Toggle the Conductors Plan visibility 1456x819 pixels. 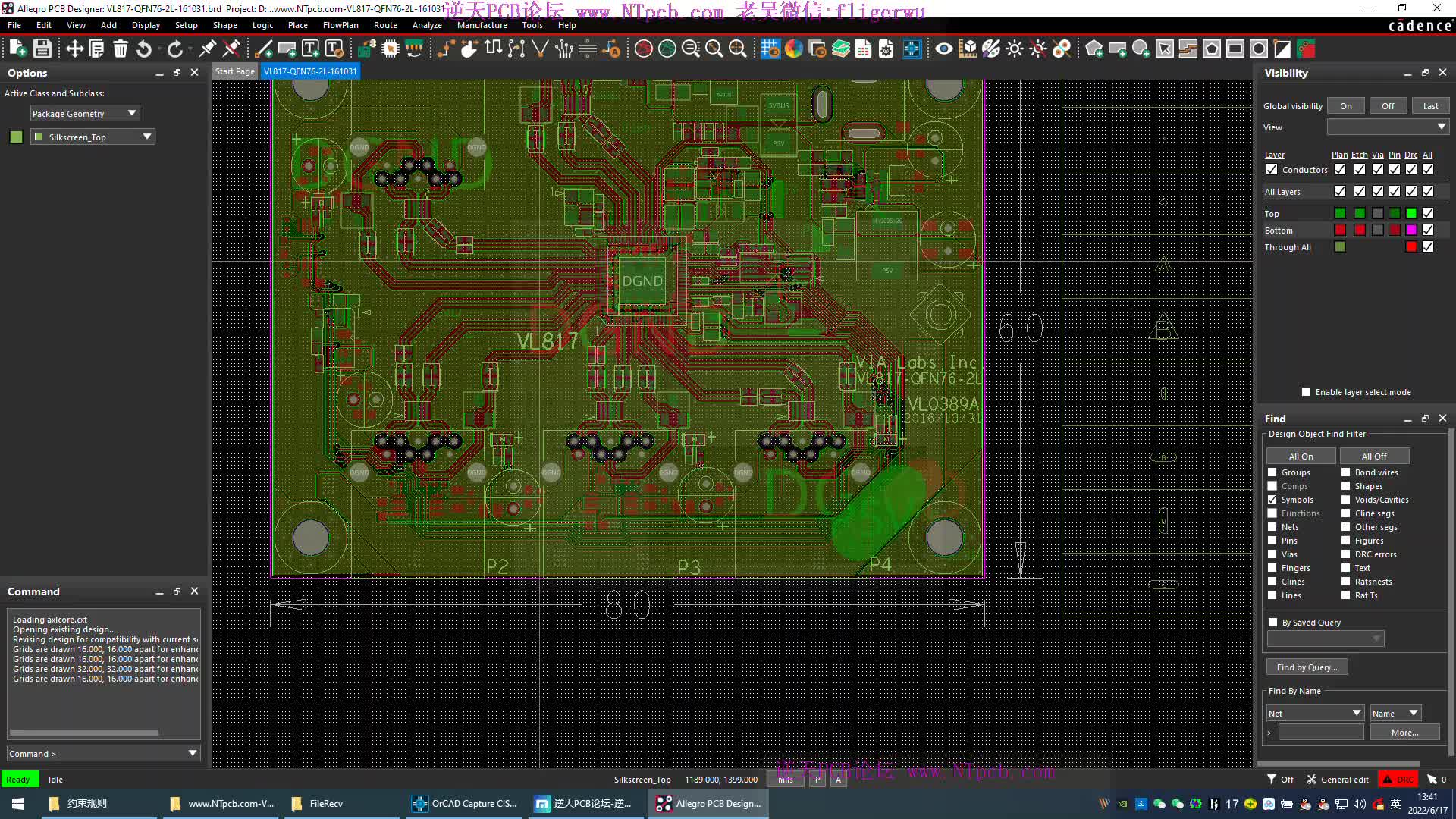click(1339, 169)
